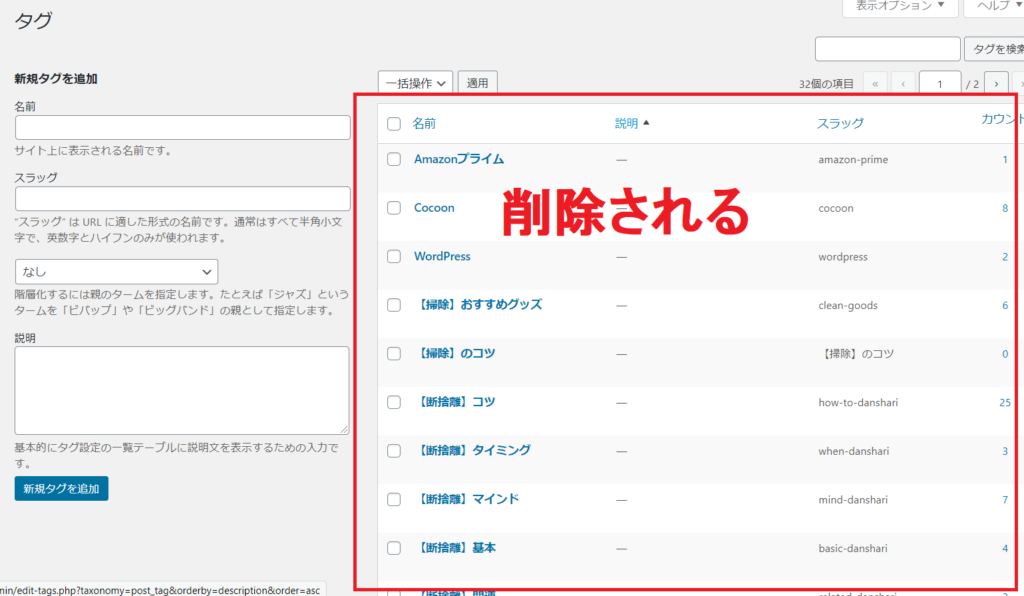
Task: Click the 名前 name input field
Action: [x=183, y=127]
